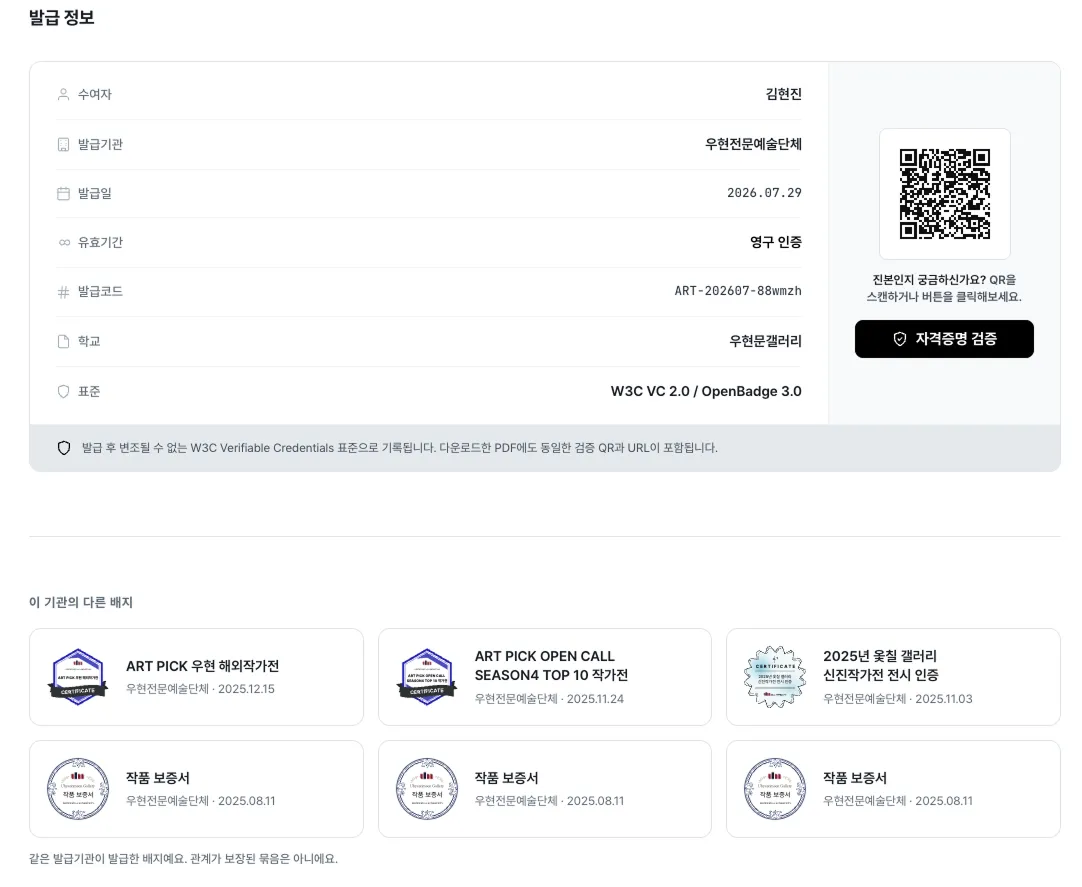The image size is (1082, 887).
Task: Click the date 2025.12.15 on 우현 해외작가전 card
Action: coord(246,689)
